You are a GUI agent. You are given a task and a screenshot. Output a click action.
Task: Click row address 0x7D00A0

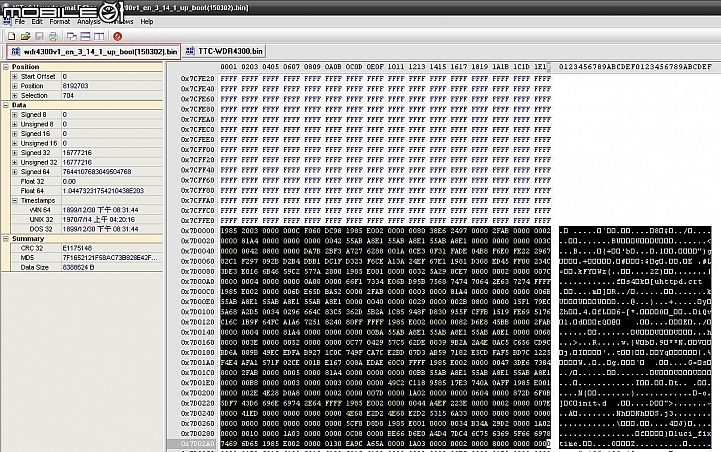[x=197, y=281]
